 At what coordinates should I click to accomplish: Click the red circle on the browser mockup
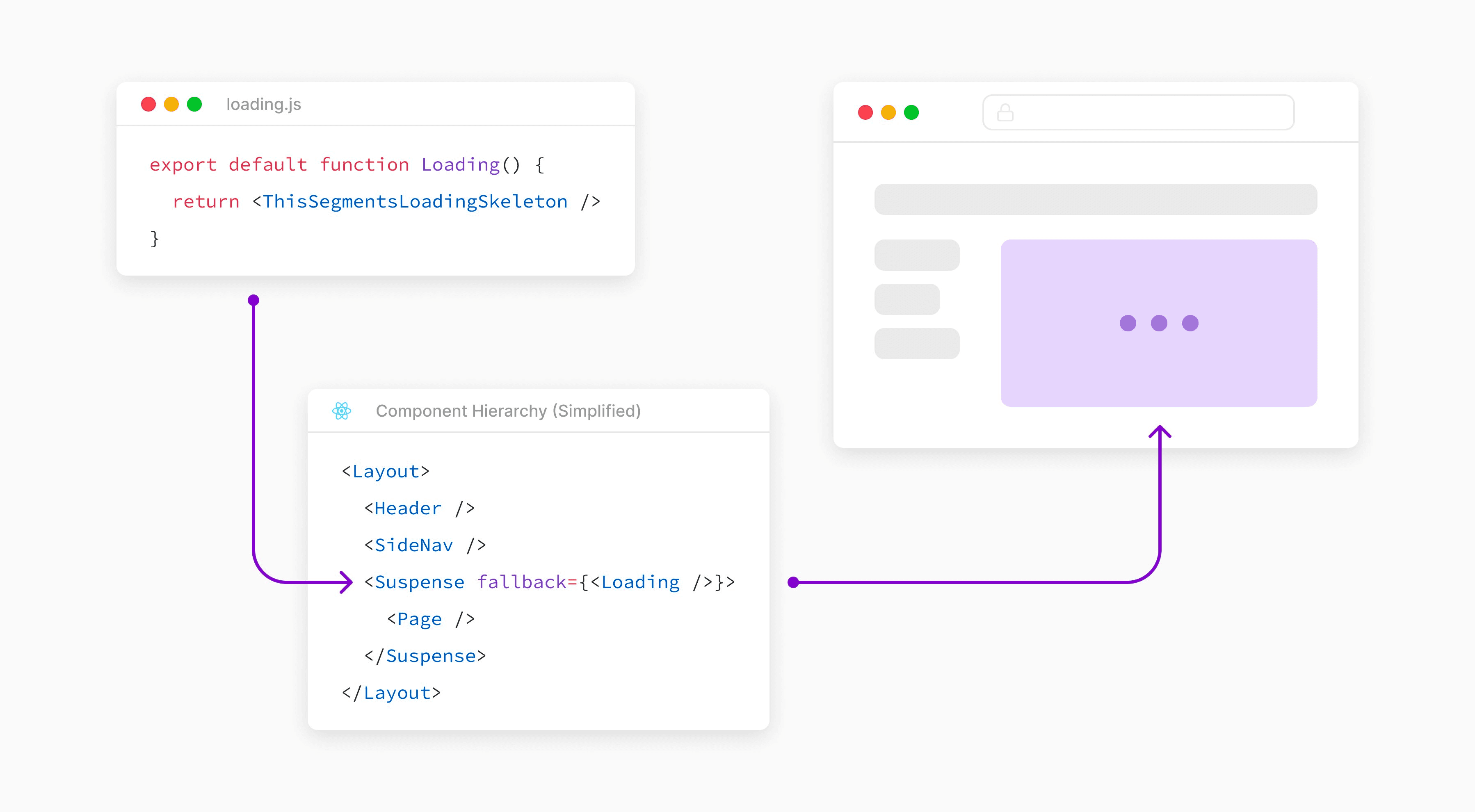(x=865, y=112)
